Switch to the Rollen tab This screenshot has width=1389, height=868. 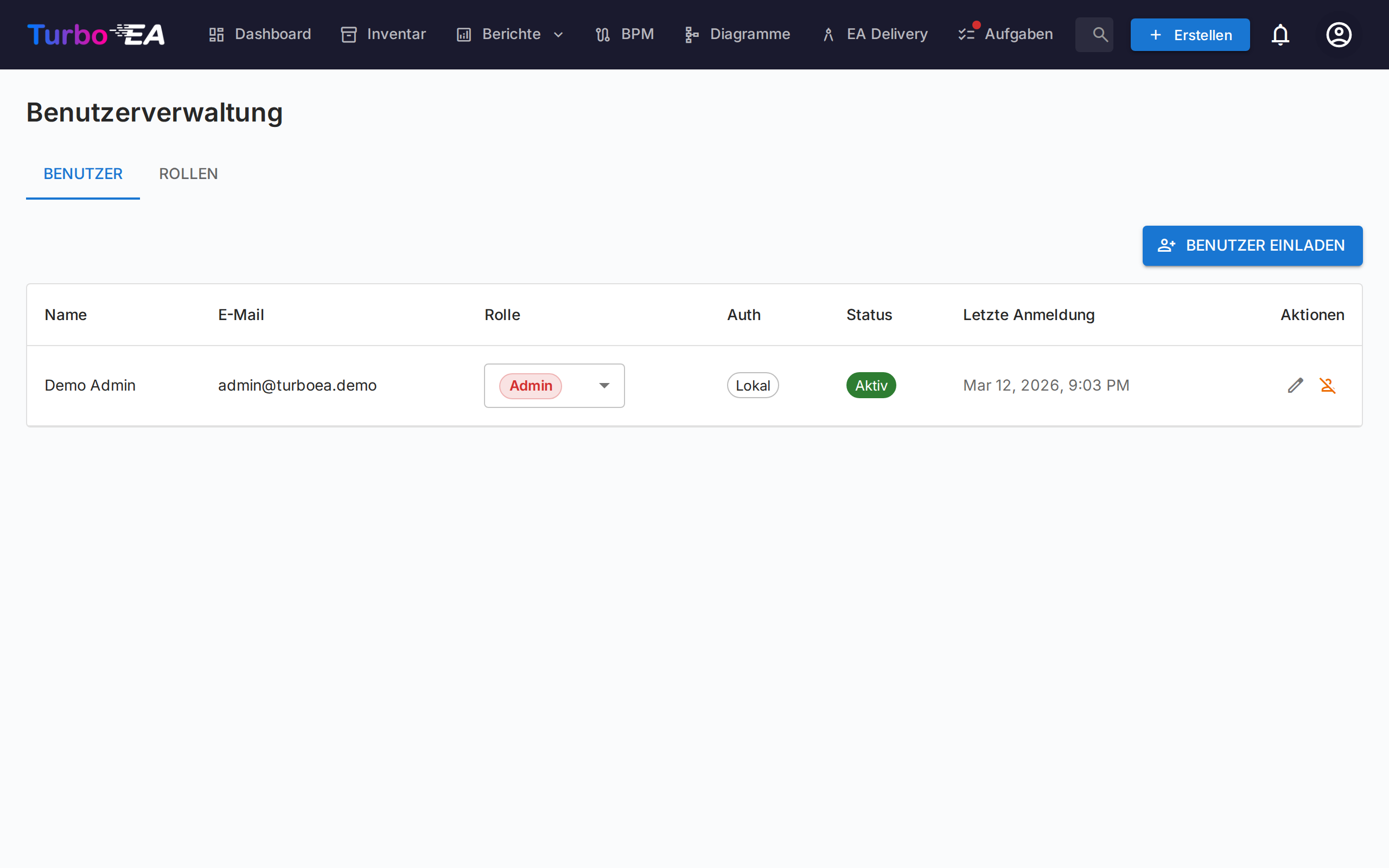pyautogui.click(x=188, y=174)
